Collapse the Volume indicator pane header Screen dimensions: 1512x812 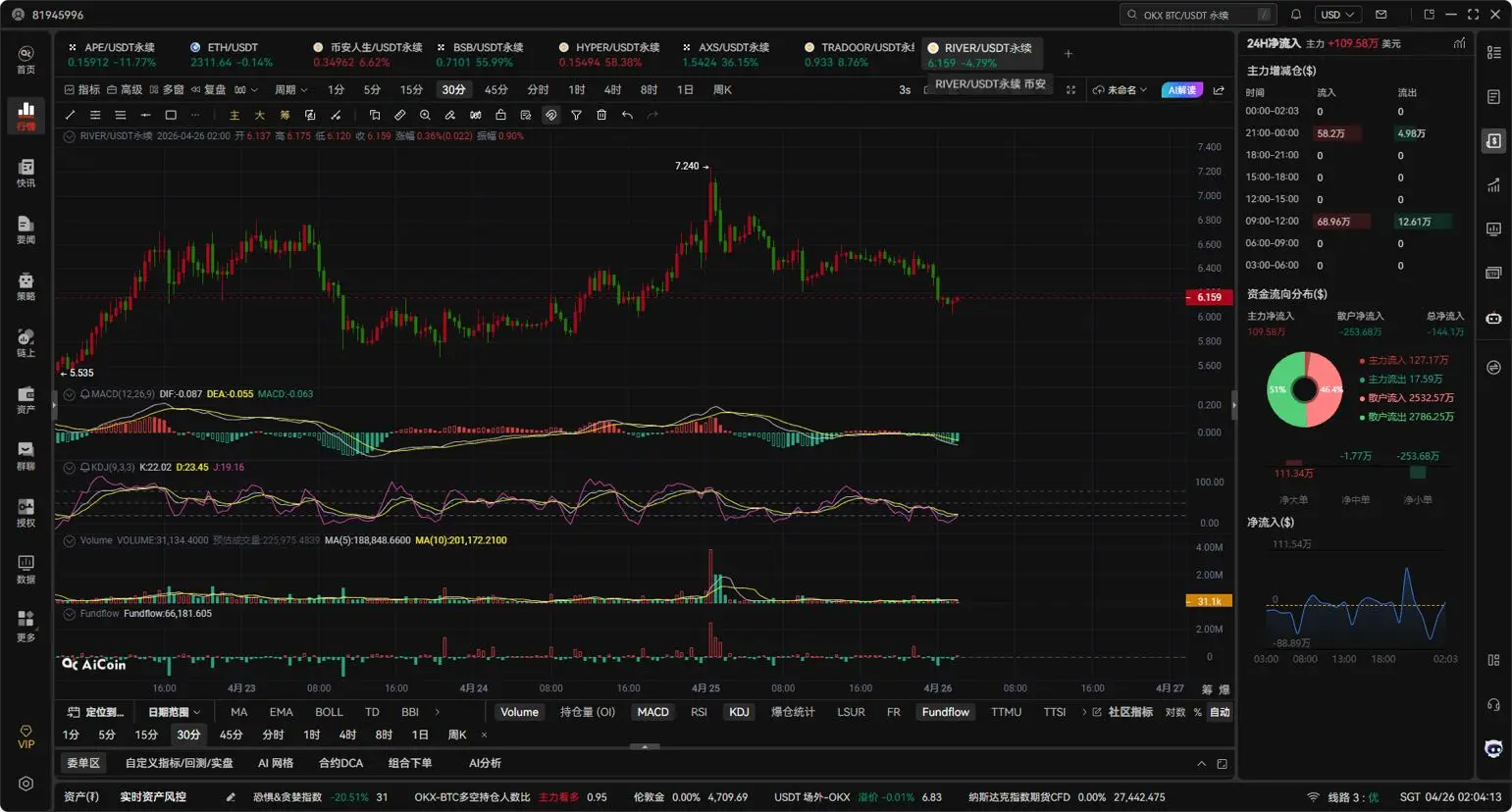[70, 540]
